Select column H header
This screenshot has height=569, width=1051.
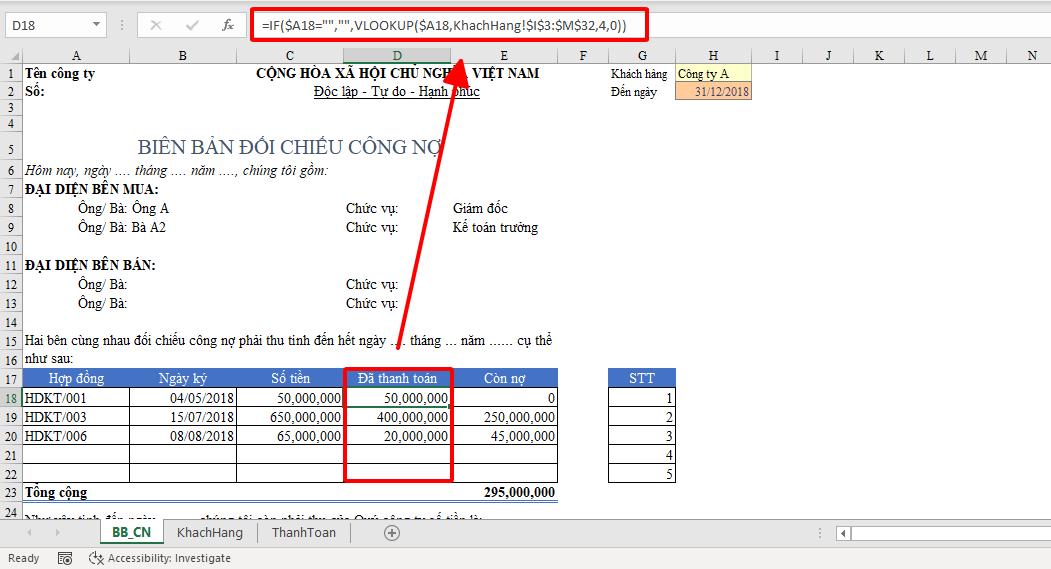(713, 56)
